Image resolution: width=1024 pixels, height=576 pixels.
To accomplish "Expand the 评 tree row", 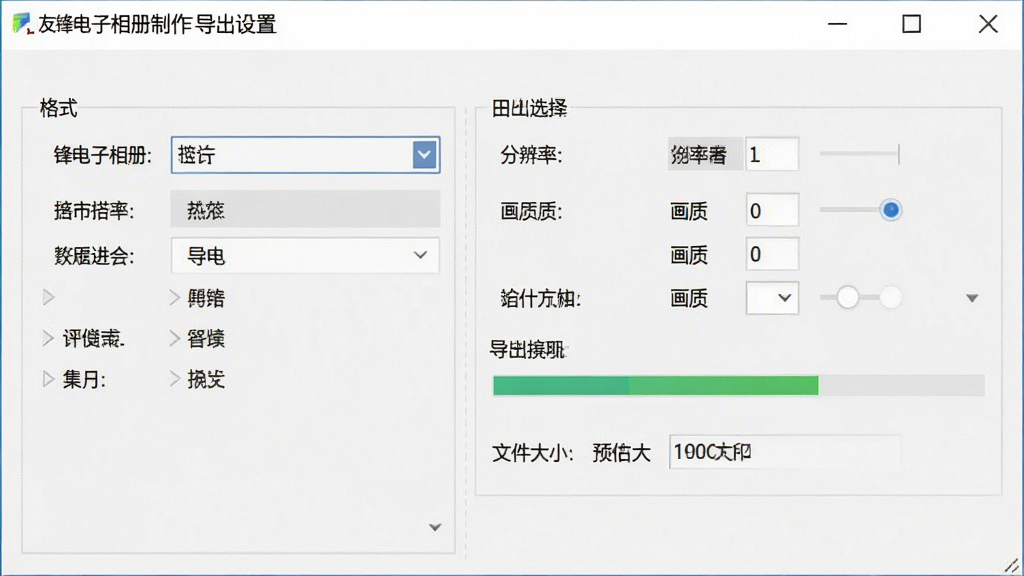I will pyautogui.click(x=48, y=338).
